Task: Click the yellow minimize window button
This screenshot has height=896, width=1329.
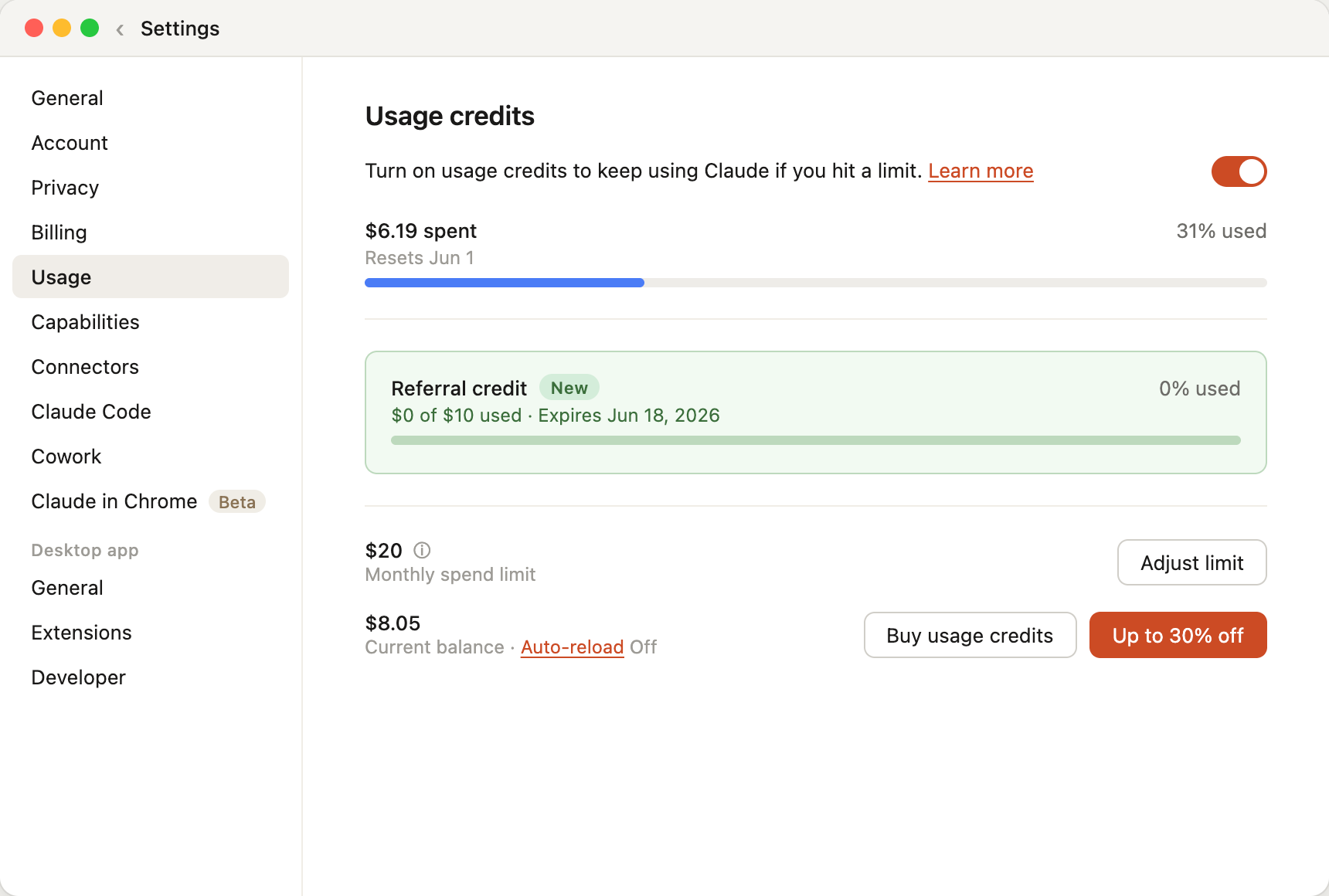Action: [62, 28]
